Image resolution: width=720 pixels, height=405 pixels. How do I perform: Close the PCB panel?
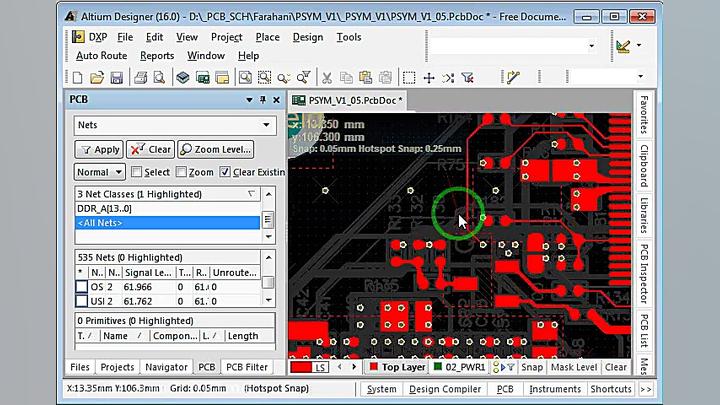(276, 100)
